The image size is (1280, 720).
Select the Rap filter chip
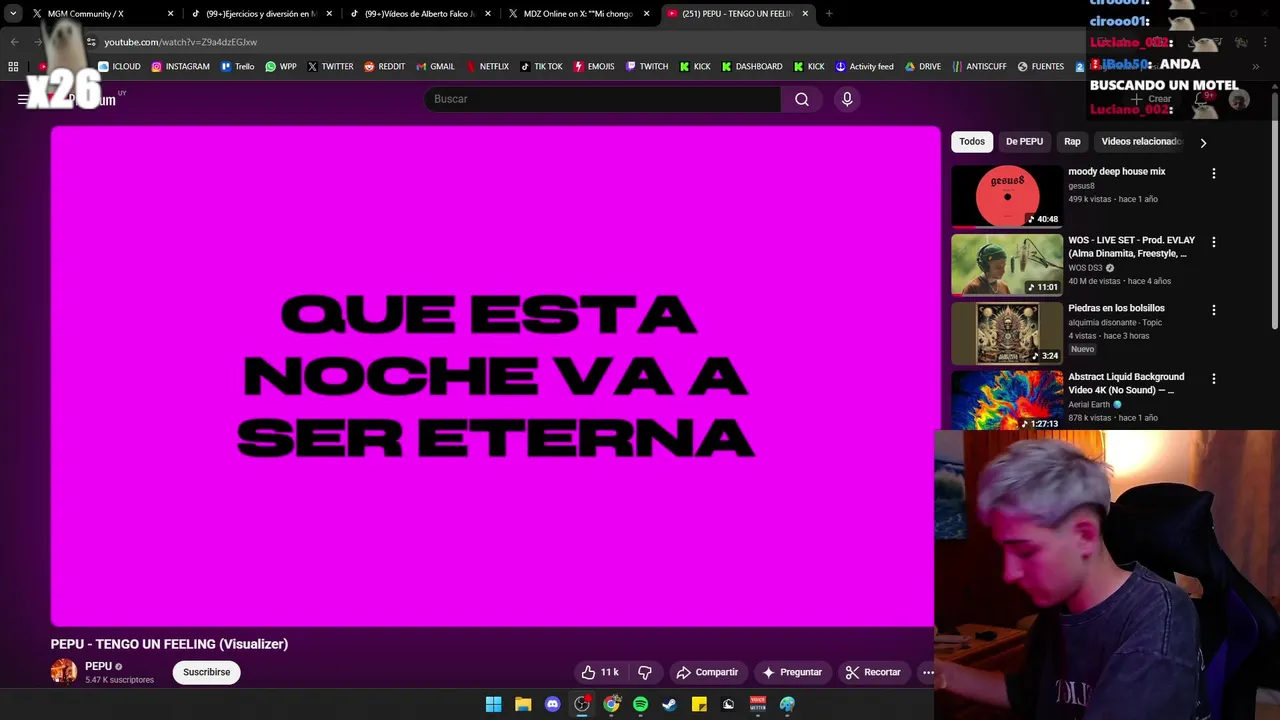1072,142
